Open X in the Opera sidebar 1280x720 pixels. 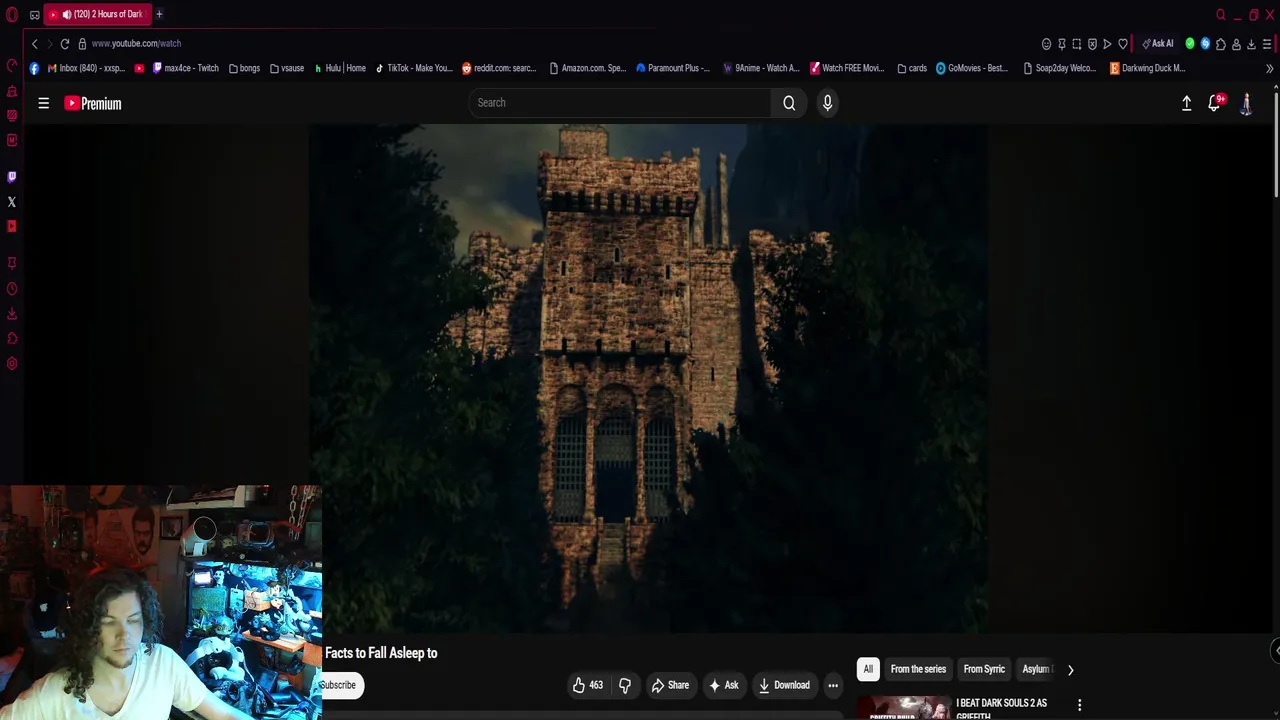coord(12,202)
